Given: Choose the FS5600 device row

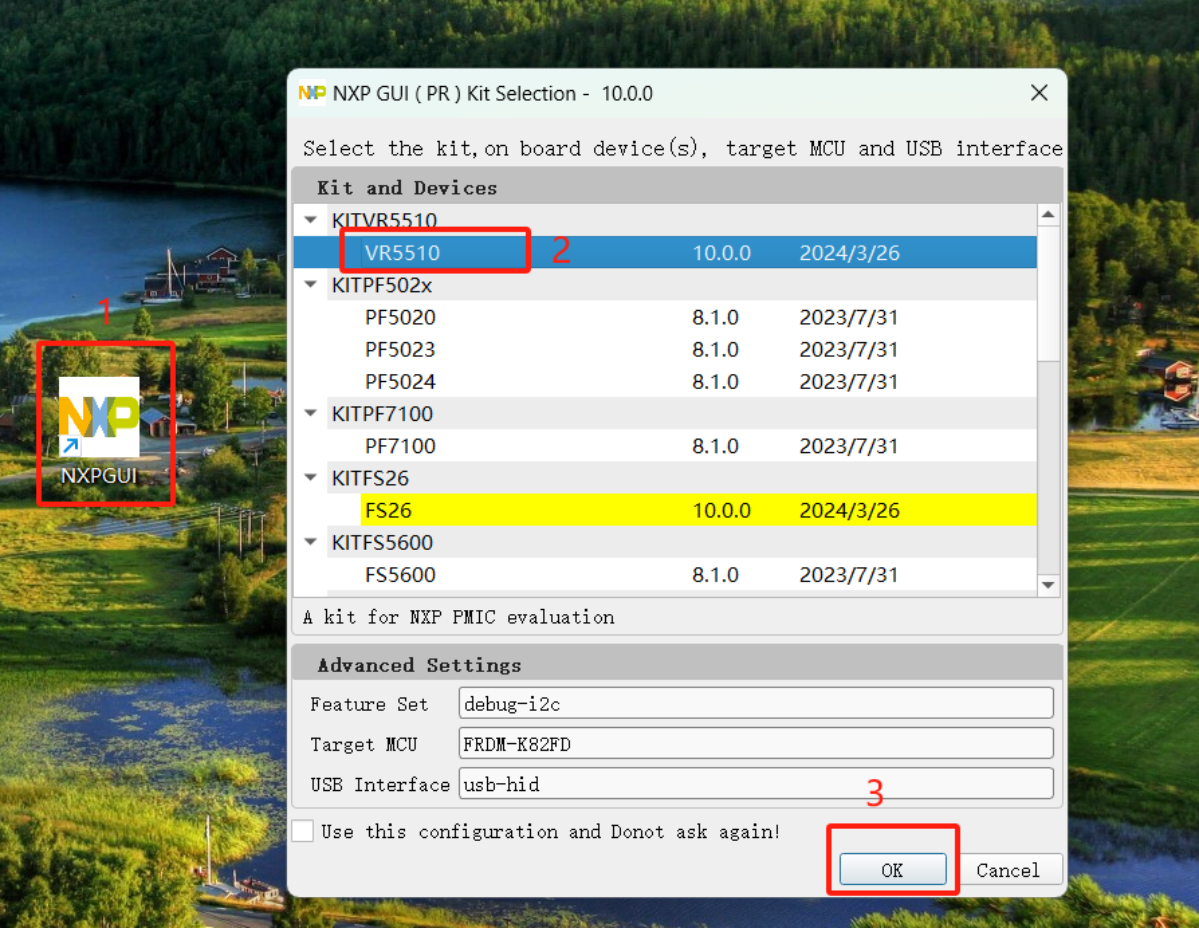Looking at the screenshot, I should coord(400,575).
